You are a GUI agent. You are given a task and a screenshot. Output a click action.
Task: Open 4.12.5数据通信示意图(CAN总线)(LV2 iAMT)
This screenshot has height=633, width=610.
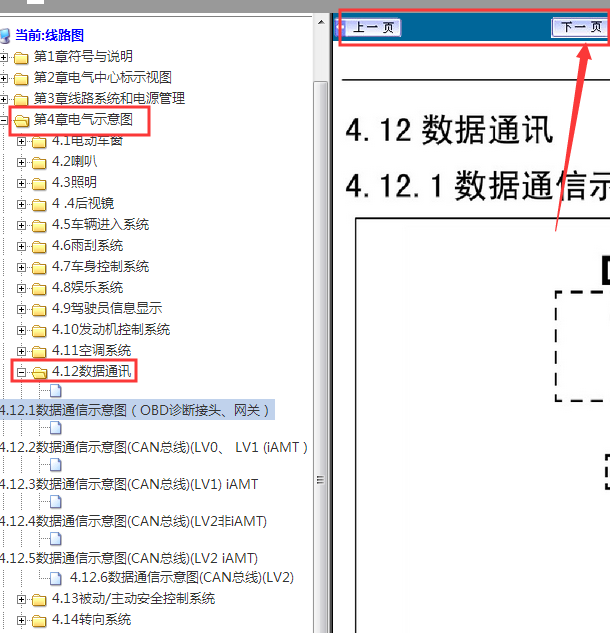point(129,558)
